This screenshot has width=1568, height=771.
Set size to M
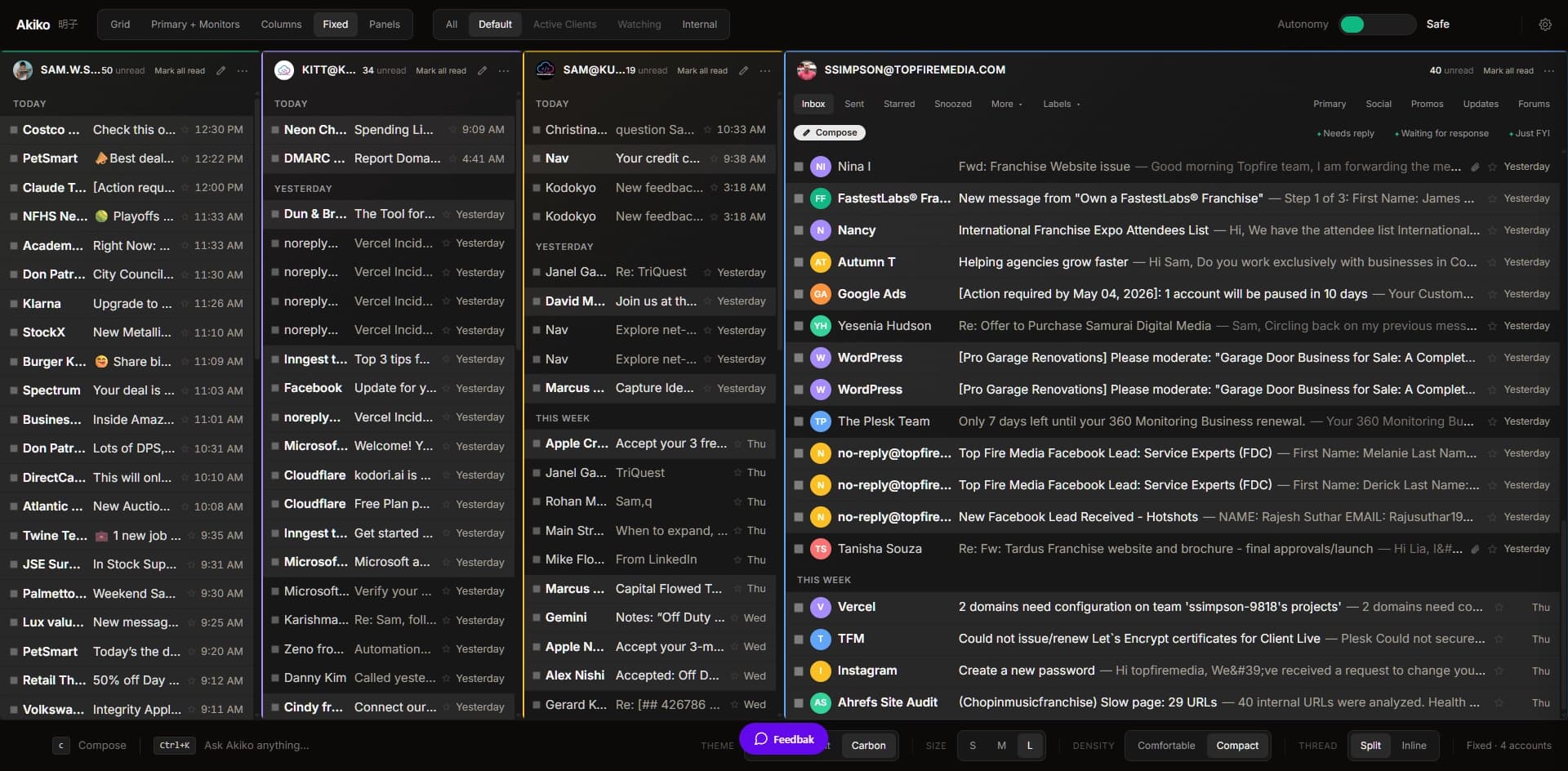click(x=1001, y=746)
